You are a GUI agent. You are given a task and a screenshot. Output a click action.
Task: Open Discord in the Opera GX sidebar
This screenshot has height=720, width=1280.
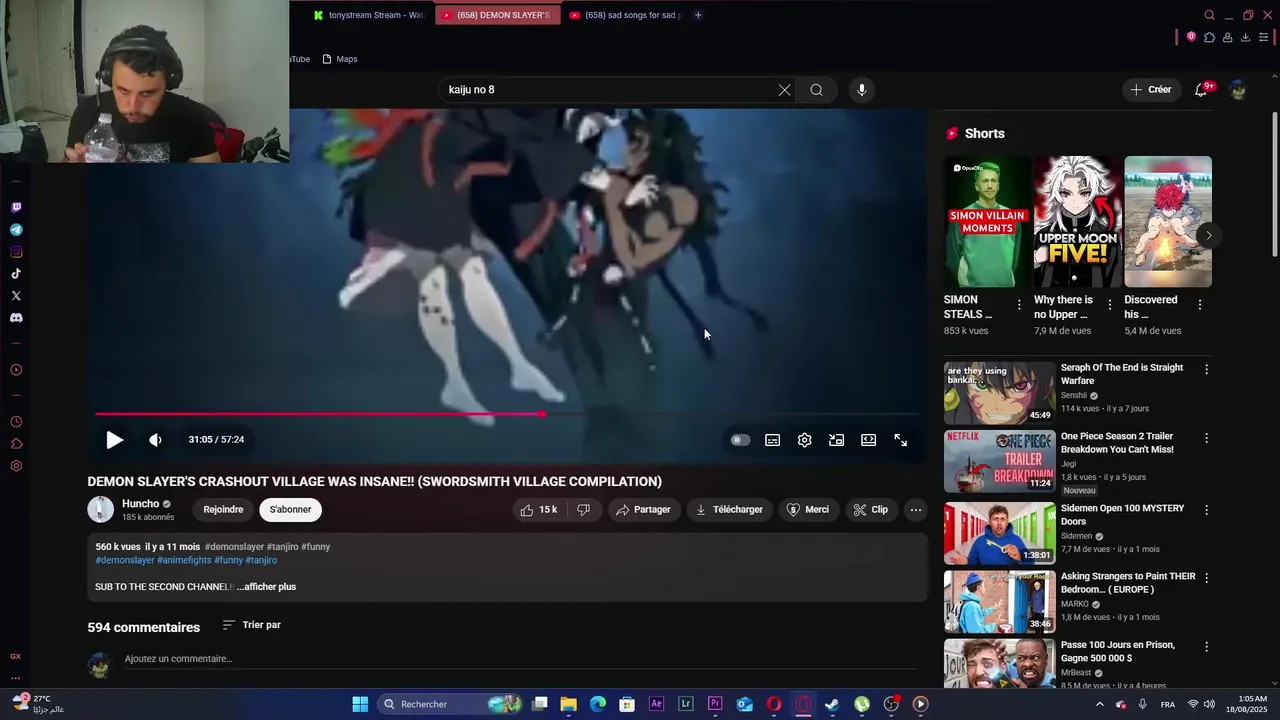click(16, 318)
